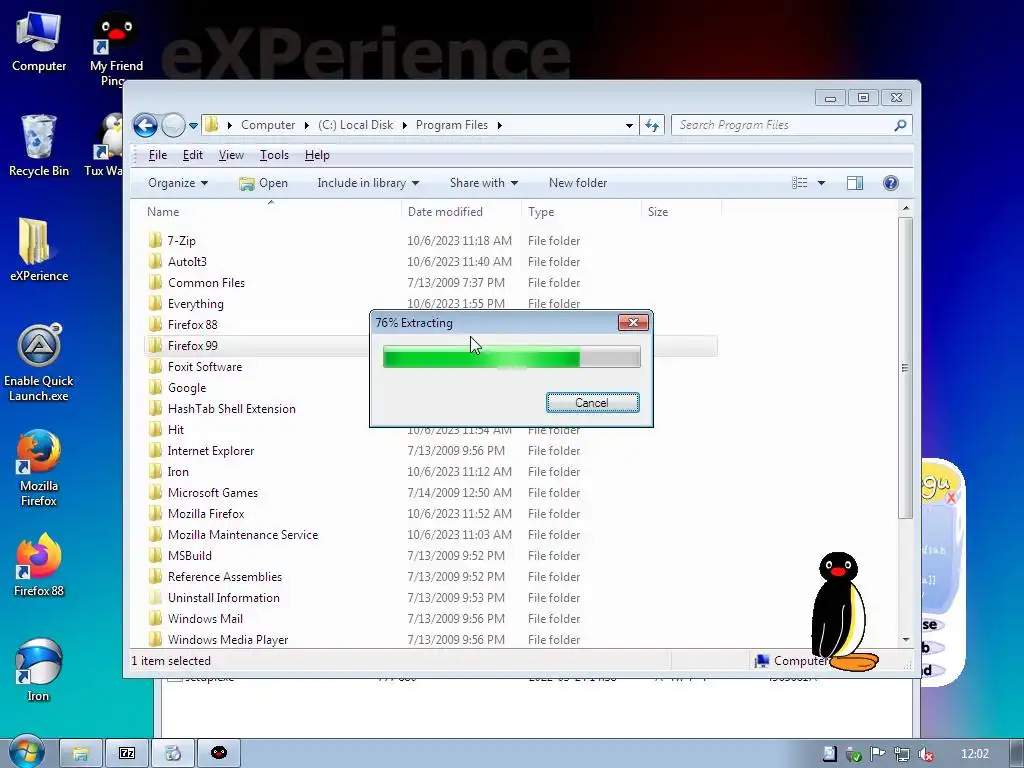Click the scrollbar down arrow
Viewport: 1024px width, 768px height.
906,640
